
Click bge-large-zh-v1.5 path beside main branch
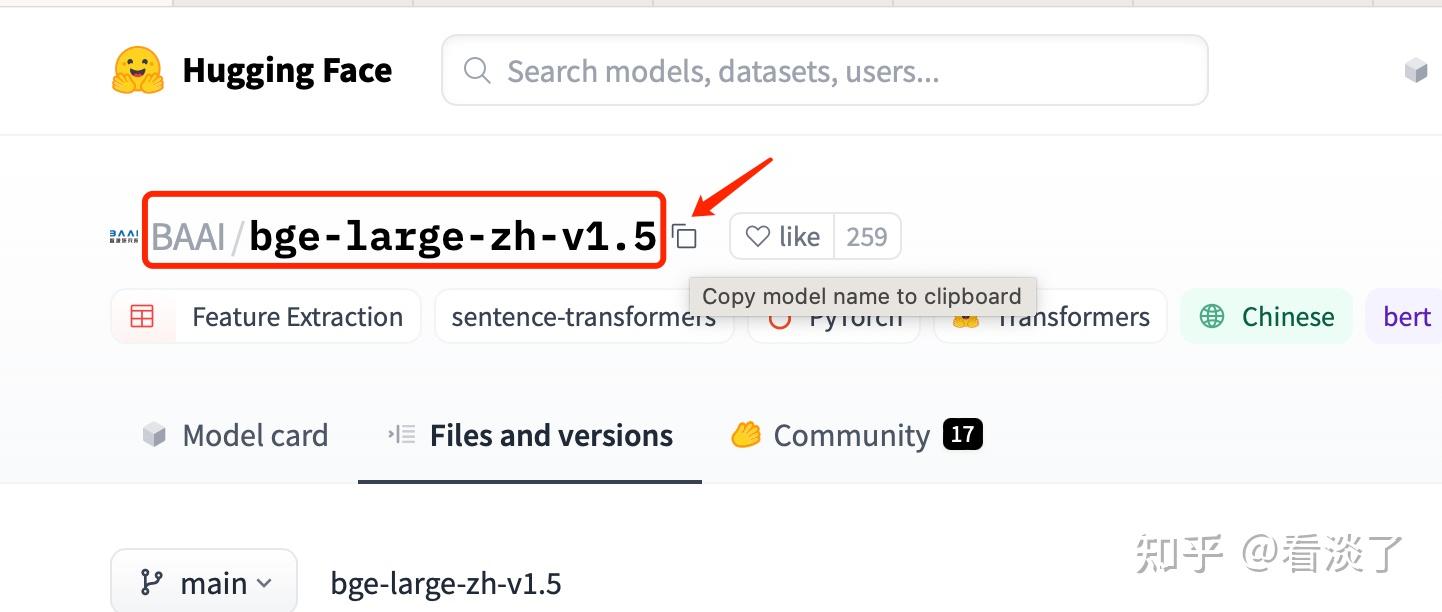[x=446, y=584]
